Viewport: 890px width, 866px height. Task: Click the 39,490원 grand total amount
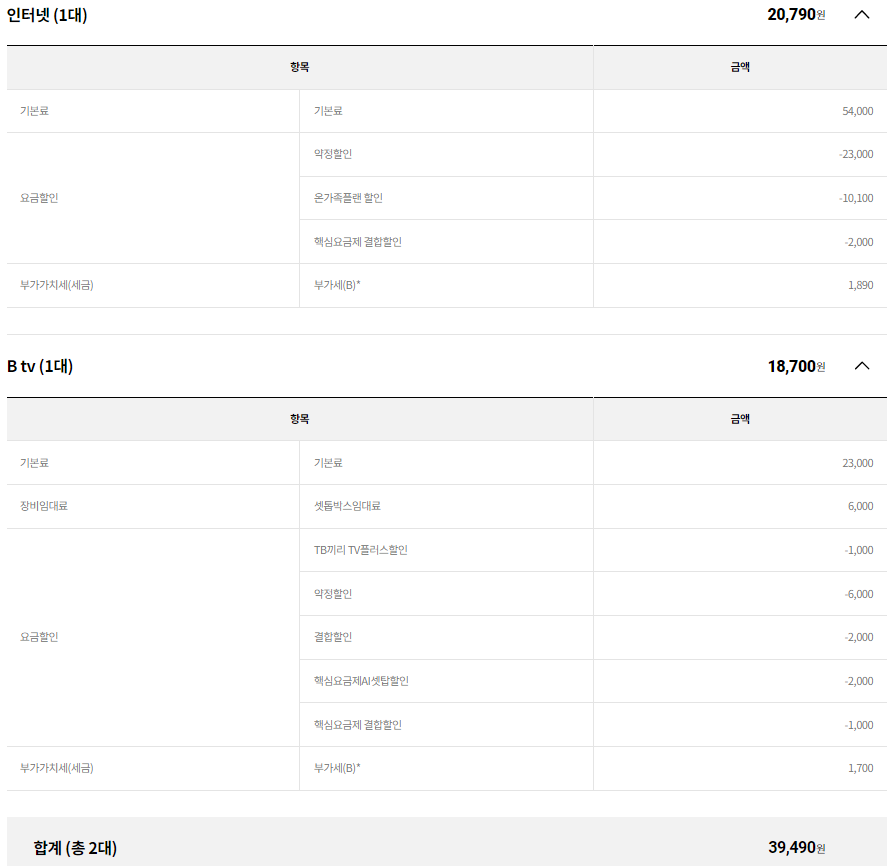[x=796, y=848]
